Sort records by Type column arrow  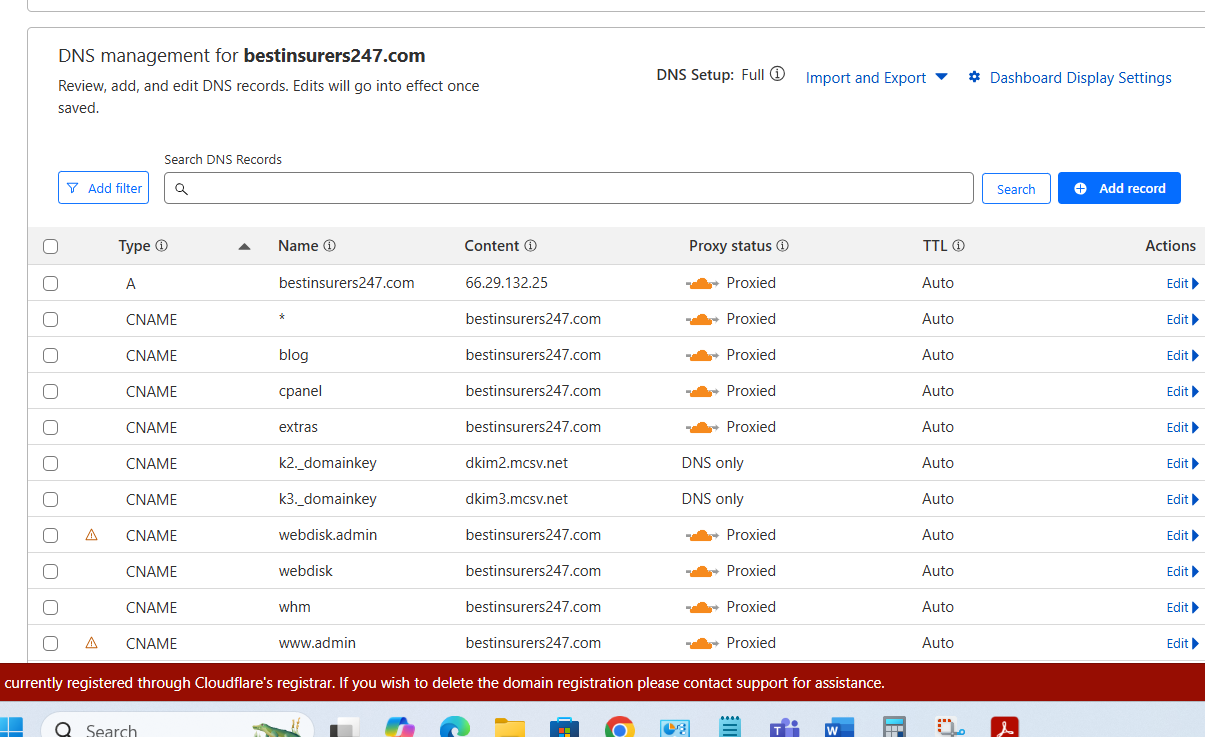pos(244,246)
